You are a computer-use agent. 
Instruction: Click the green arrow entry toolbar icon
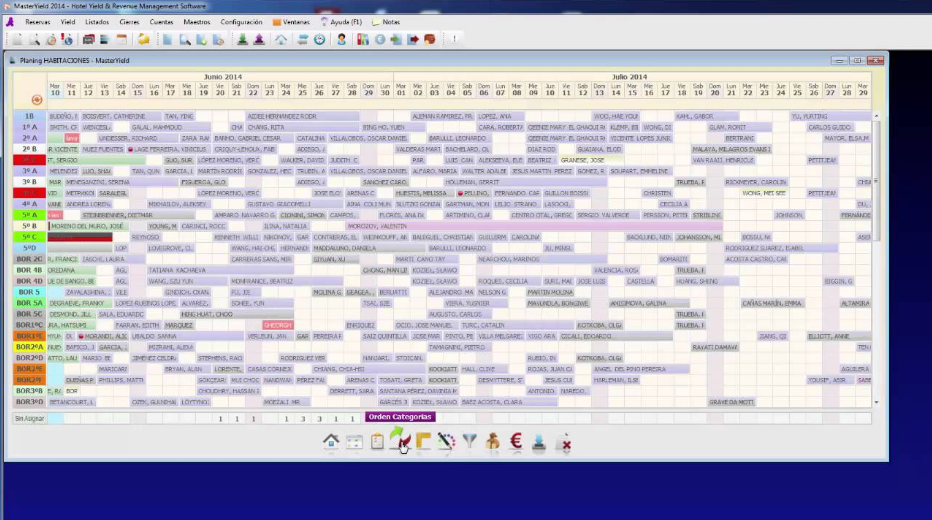[x=396, y=39]
